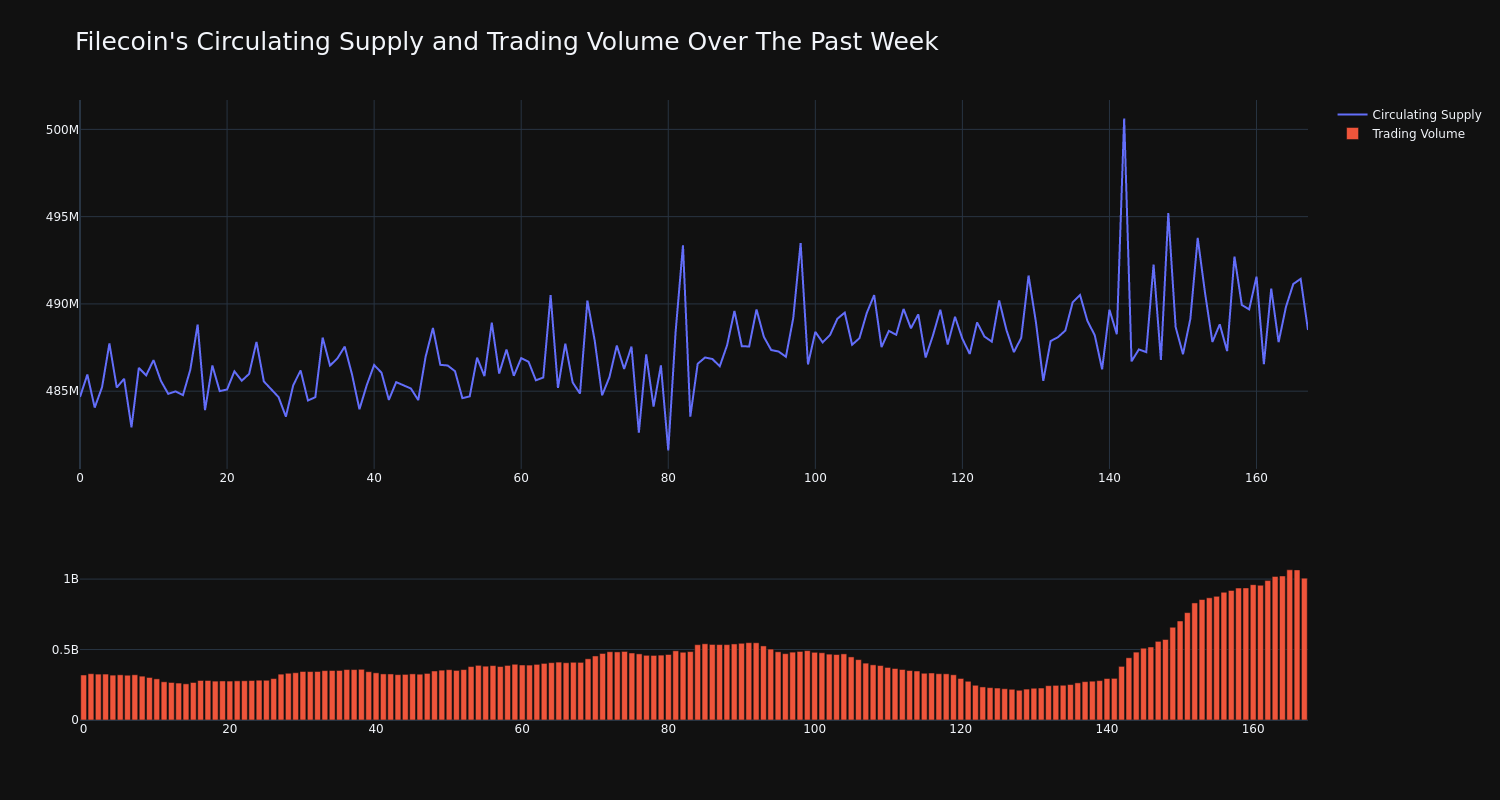Click the tallest trading volume bar

[1290, 645]
